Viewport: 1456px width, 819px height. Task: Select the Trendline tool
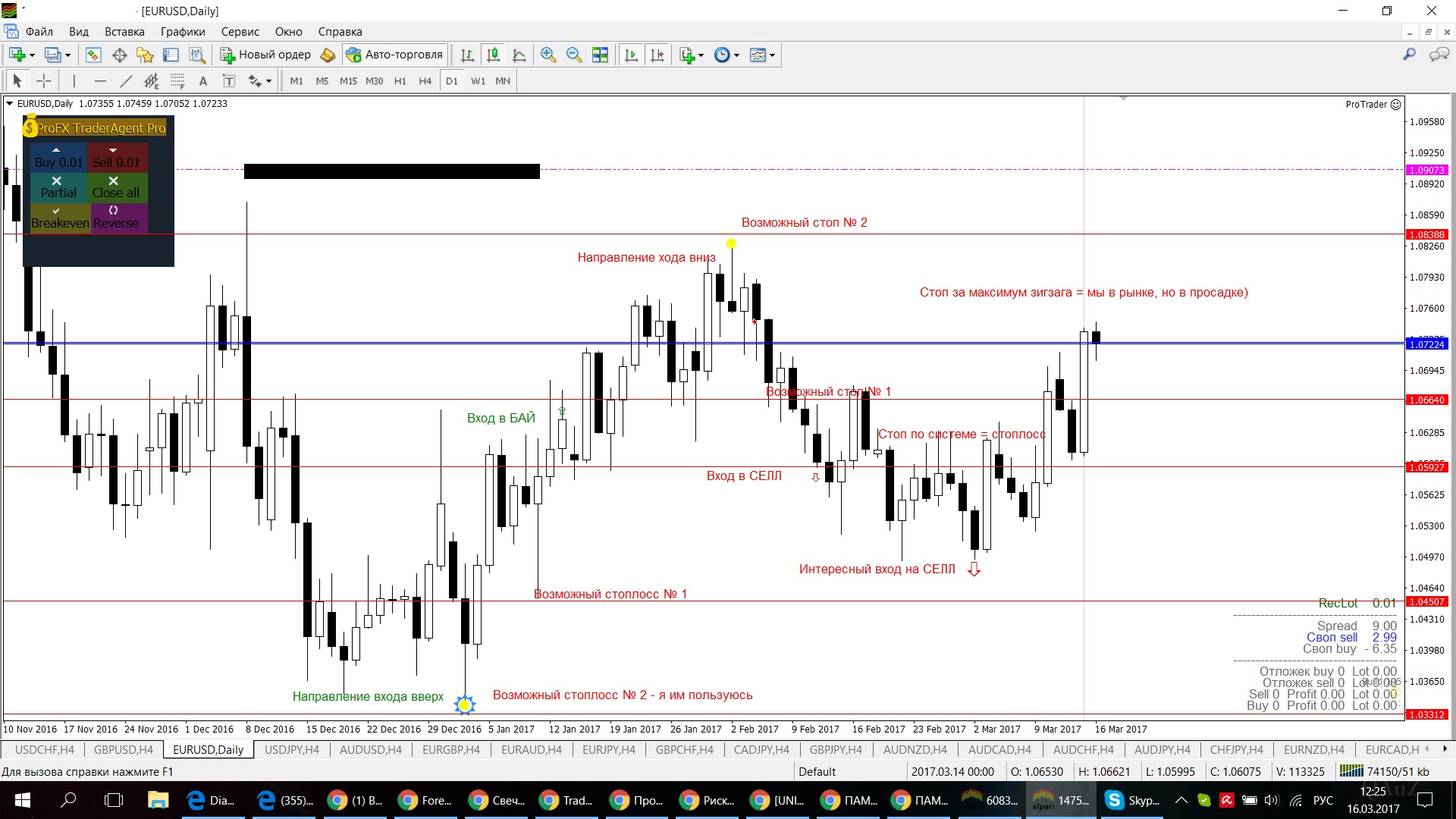coord(126,80)
